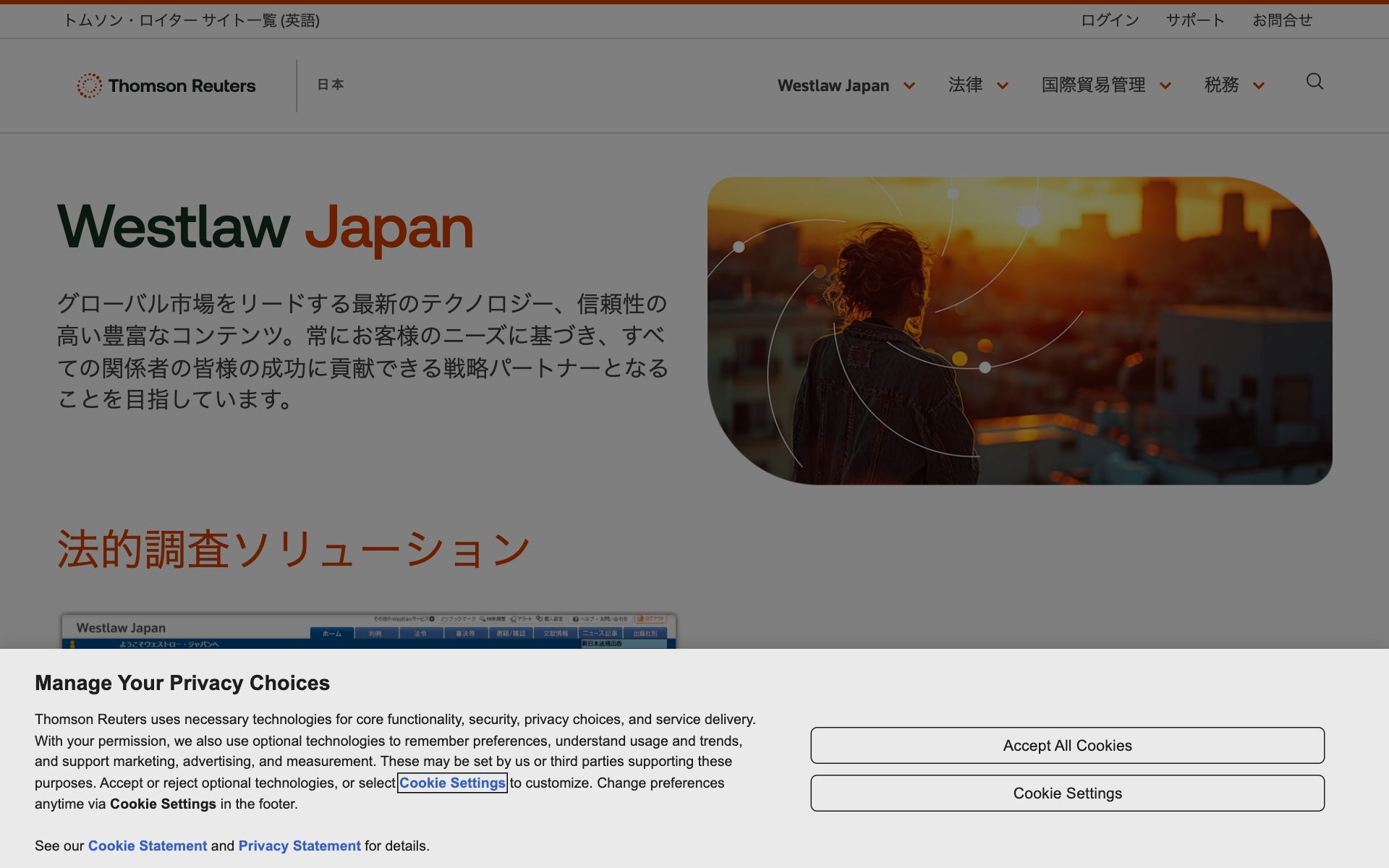The width and height of the screenshot is (1389, 868).
Task: Click the Westlaw Japan product screenshot thumbnail
Action: pyautogui.click(x=369, y=631)
